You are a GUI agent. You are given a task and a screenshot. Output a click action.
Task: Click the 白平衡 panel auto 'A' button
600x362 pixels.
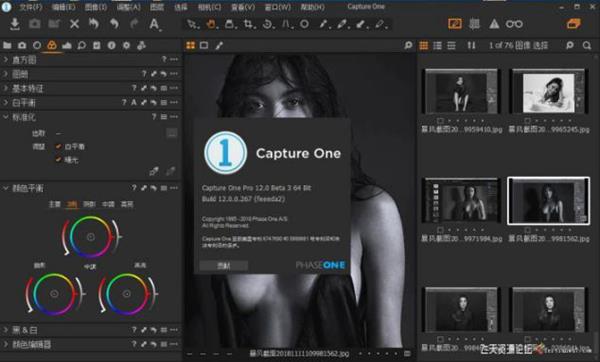(x=134, y=102)
